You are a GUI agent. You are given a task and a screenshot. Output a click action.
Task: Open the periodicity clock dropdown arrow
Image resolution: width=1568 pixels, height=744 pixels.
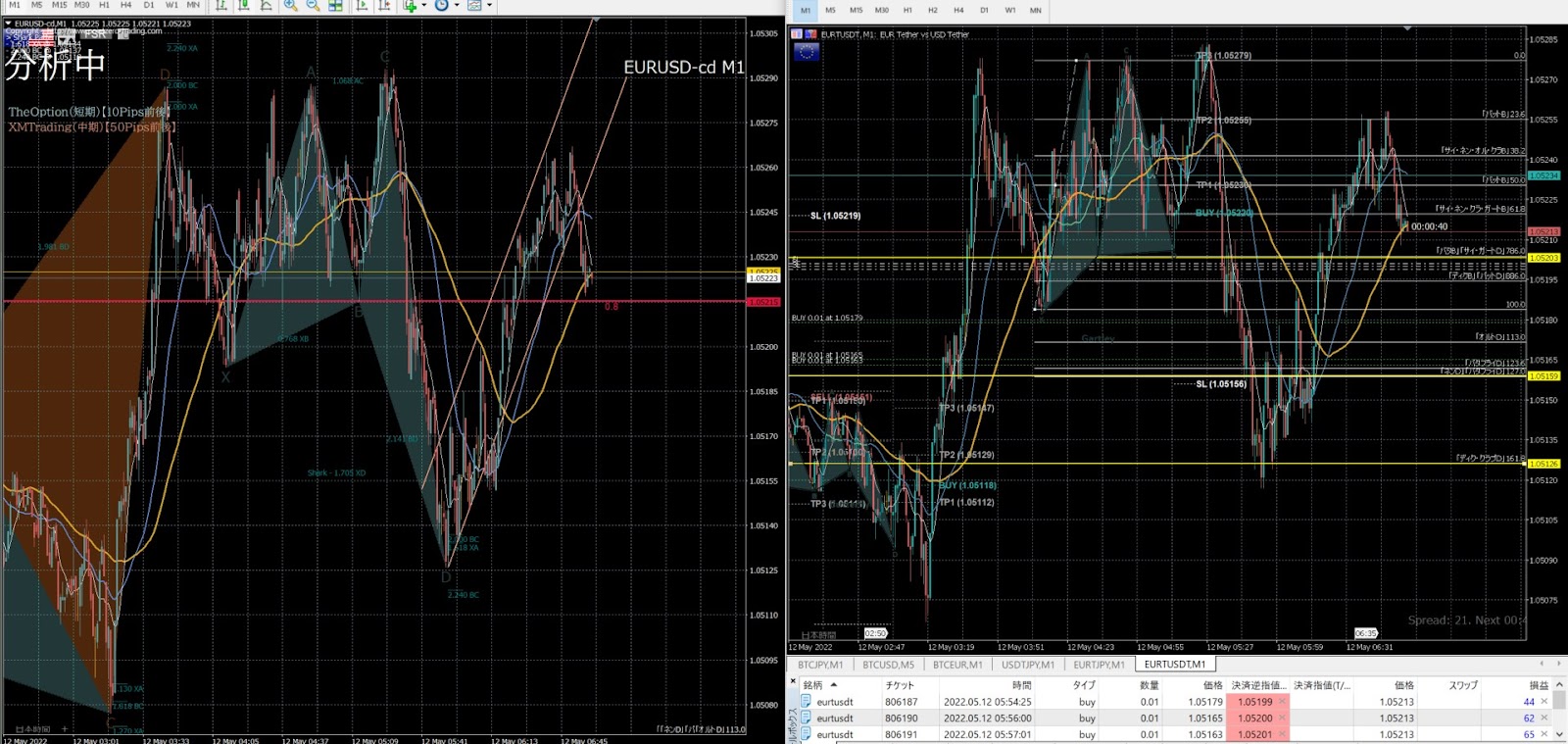point(457,5)
